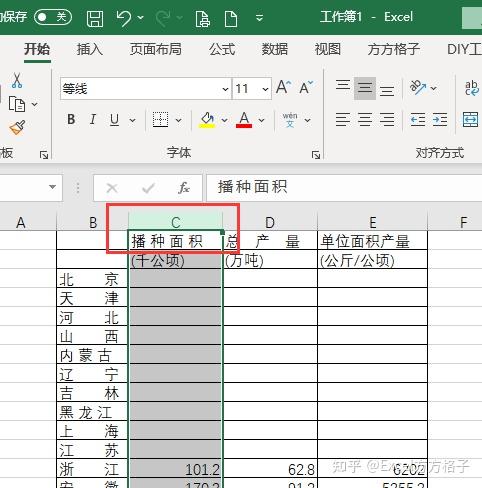482x488 pixels.
Task: Click the Undo arrow icon
Action: coord(124,18)
